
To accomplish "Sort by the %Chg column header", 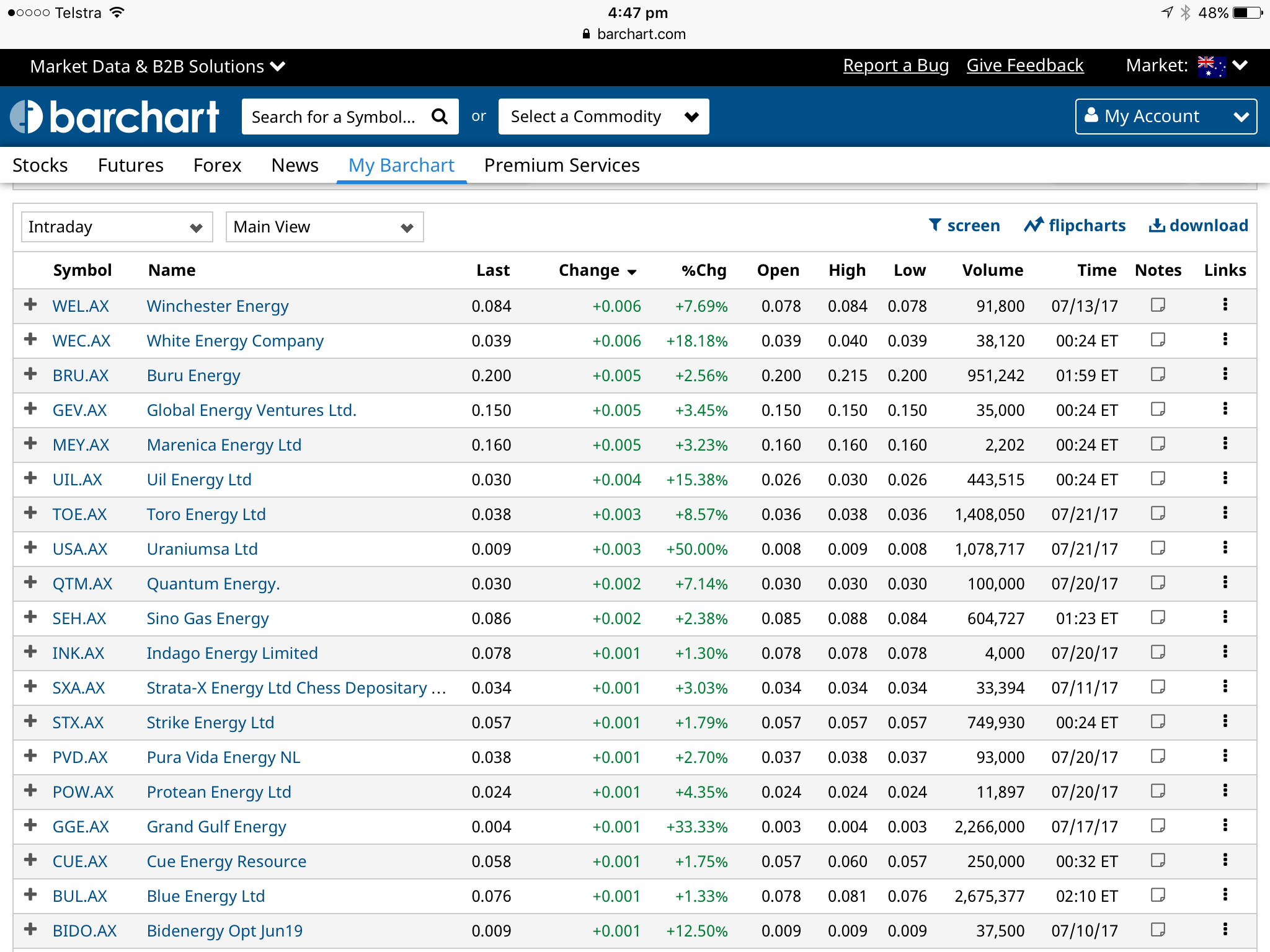I will tap(704, 271).
